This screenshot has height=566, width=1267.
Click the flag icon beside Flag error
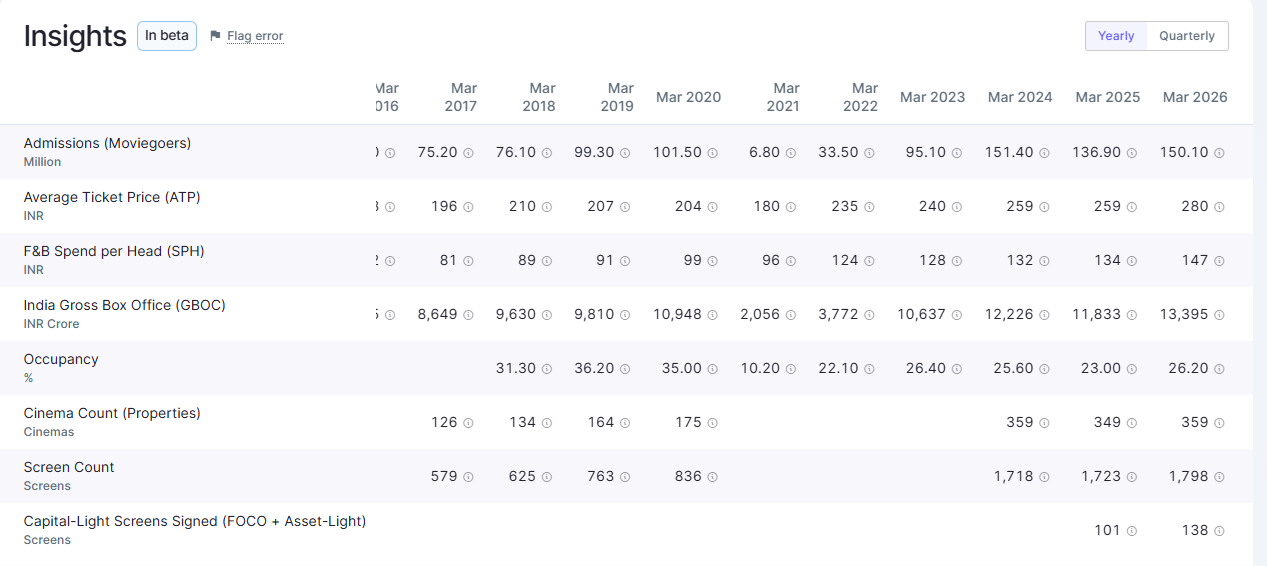(215, 36)
